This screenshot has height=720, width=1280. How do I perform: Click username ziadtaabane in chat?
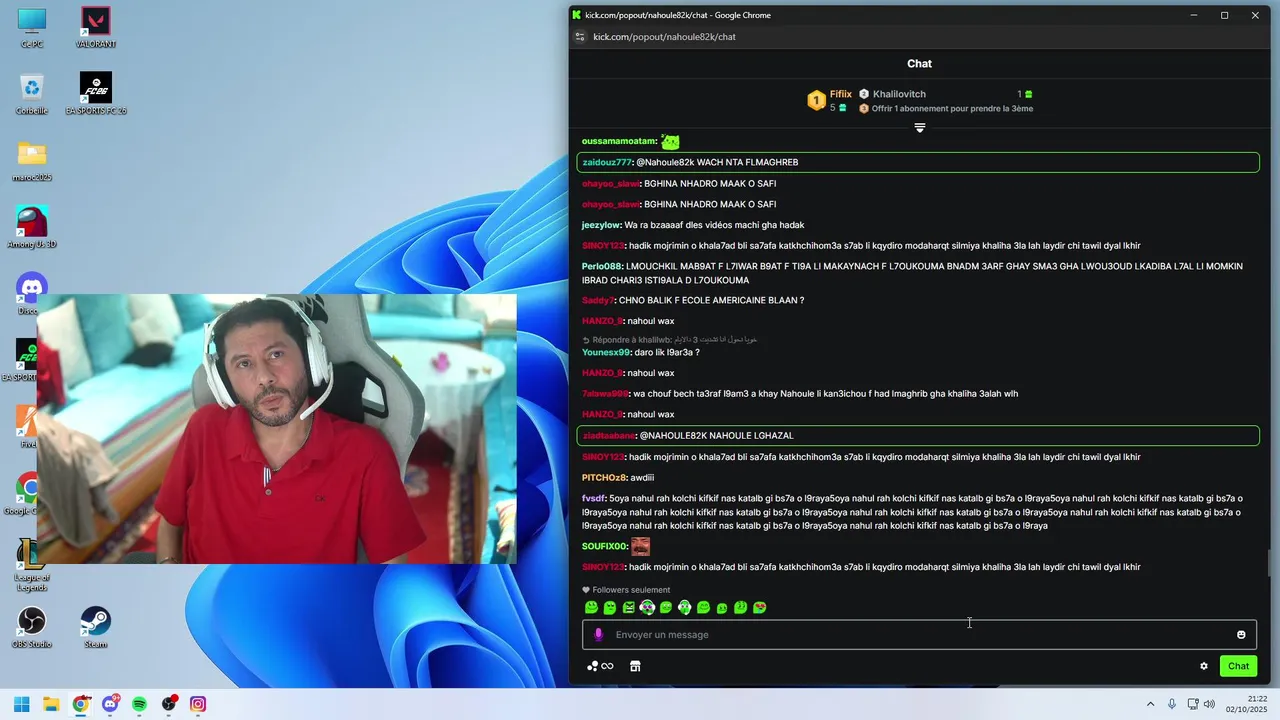(609, 436)
